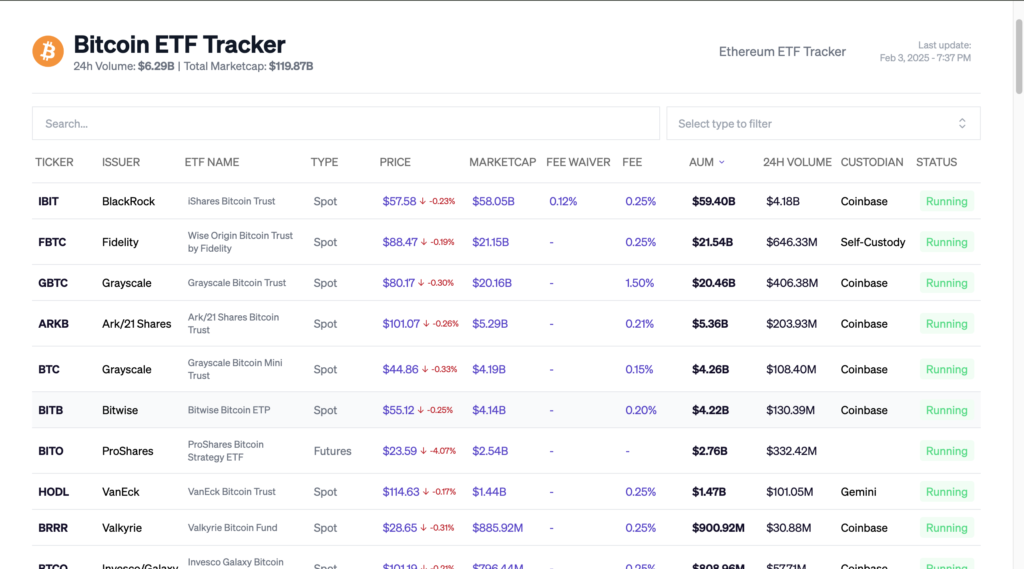
Task: Click the $332.42M 24h volume value
Action: point(792,451)
